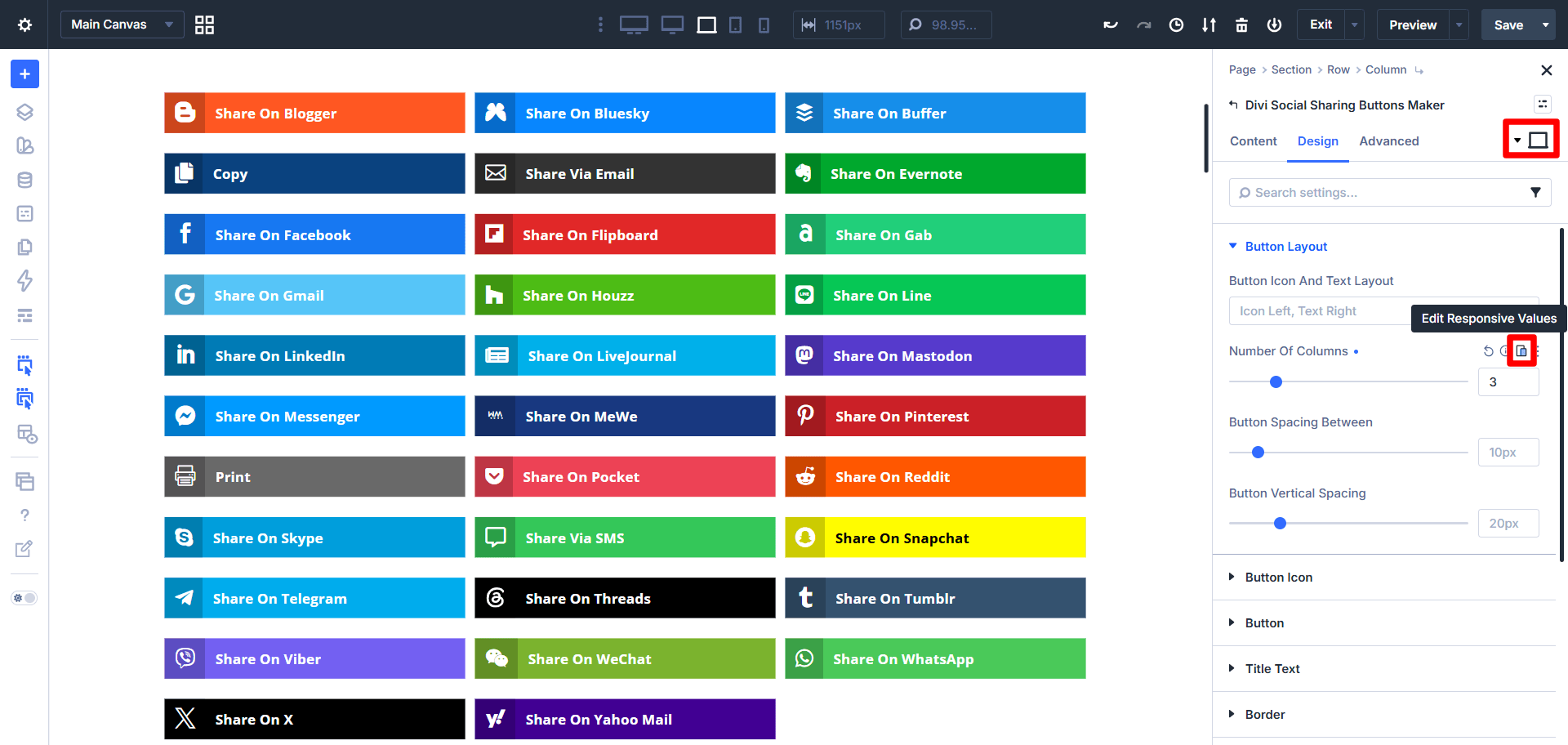Open portability import export arrows icon
Image resolution: width=1568 pixels, height=745 pixels.
(1209, 25)
